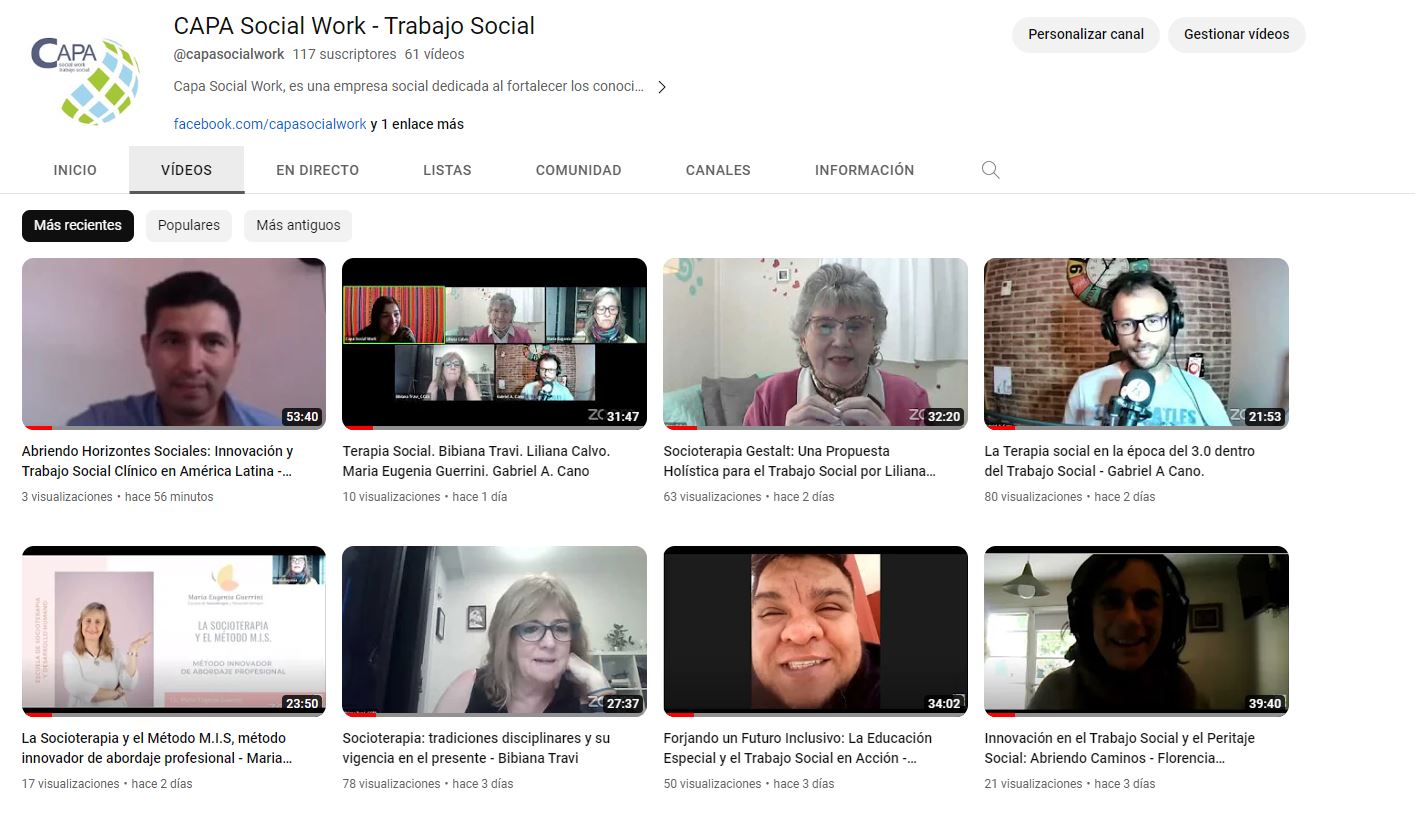Click '63 visualizaciones • hace 2 días'
This screenshot has width=1415, height=818.
(x=748, y=497)
